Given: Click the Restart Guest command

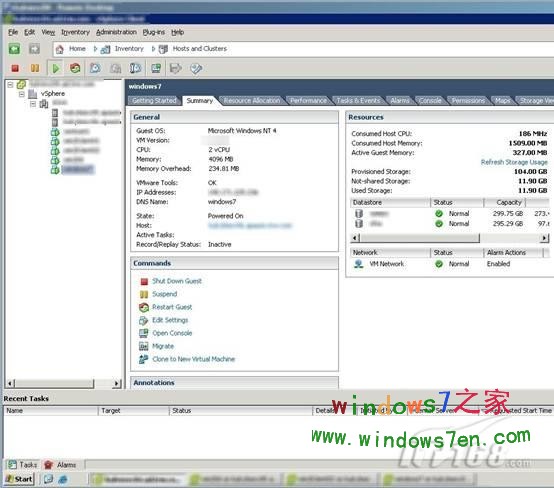Looking at the screenshot, I should (172, 307).
